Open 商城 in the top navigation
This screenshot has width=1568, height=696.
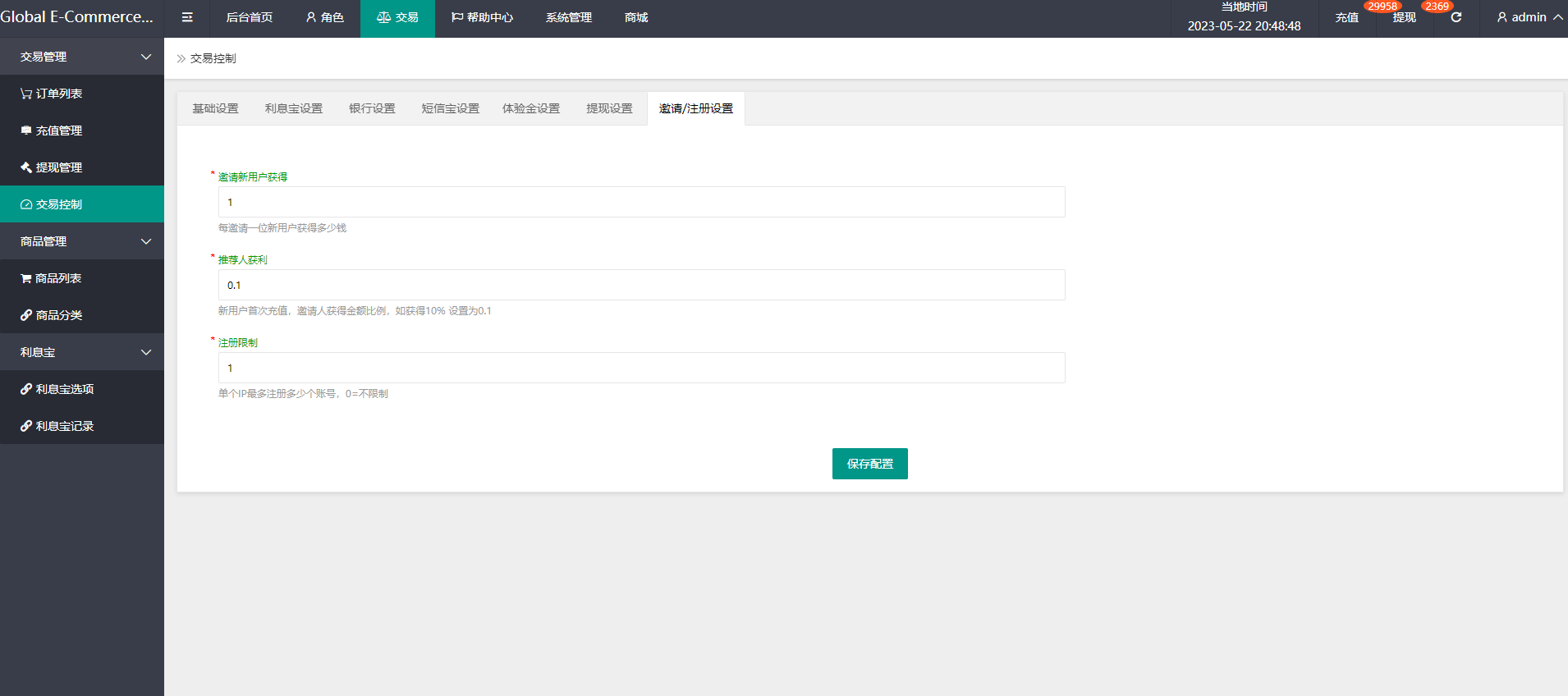636,17
